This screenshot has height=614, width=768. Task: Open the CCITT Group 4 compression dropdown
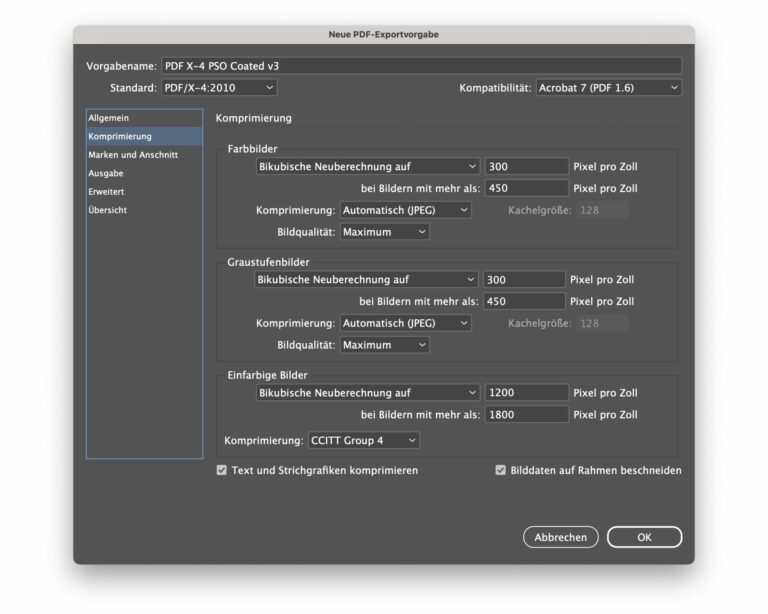point(363,440)
